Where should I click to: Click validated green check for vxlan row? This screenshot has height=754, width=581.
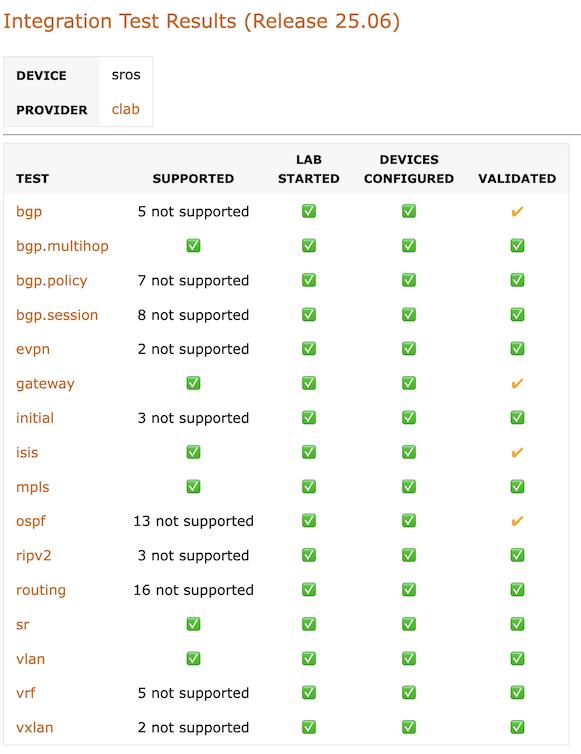tap(518, 727)
